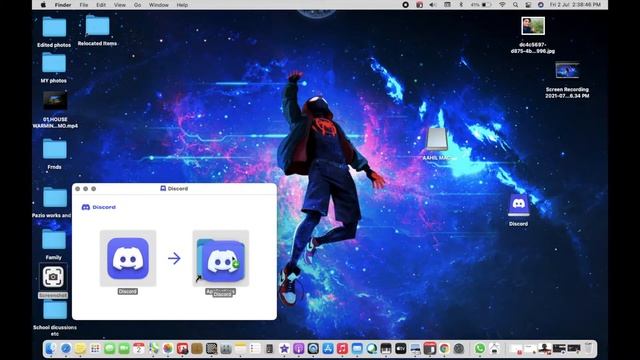Select the Pazio works folder
Image resolution: width=640 pixels, height=360 pixels.
(x=55, y=198)
